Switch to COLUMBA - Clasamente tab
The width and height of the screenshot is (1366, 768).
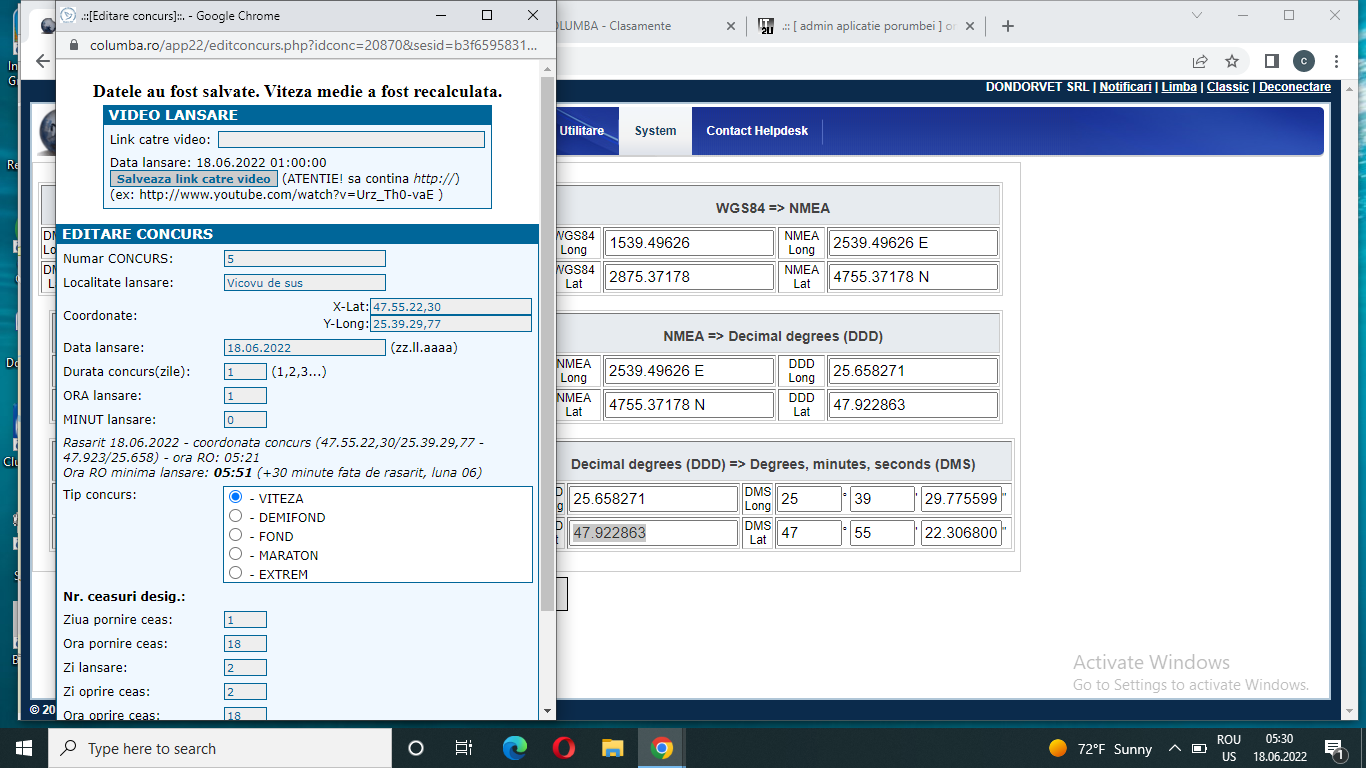tap(640, 26)
